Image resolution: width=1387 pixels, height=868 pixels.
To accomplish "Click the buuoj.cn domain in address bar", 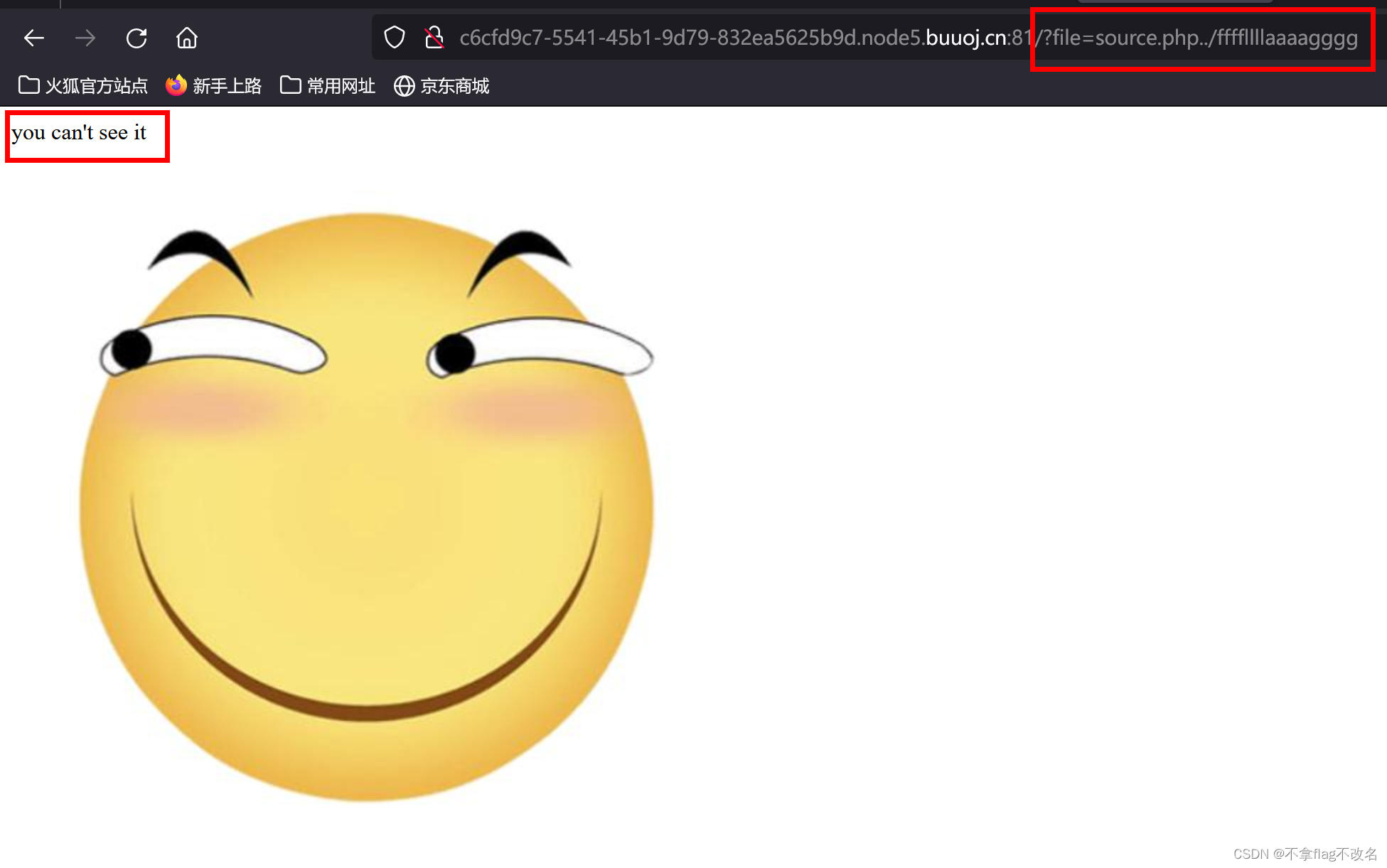I will (965, 38).
